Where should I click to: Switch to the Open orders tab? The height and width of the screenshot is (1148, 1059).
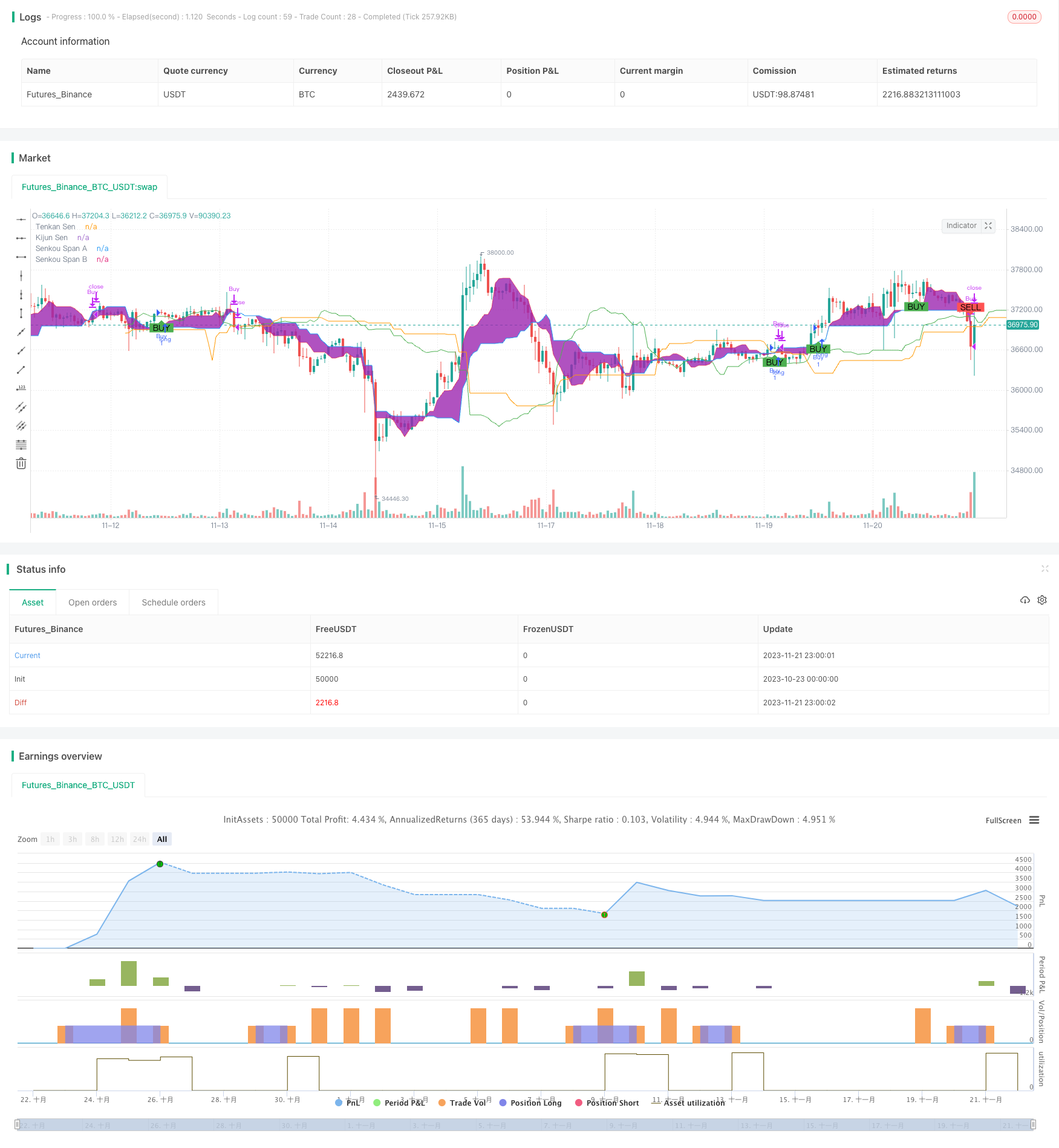93,602
